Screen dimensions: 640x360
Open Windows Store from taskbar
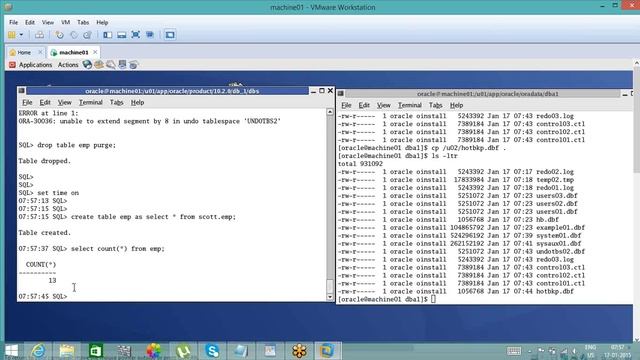(96, 351)
